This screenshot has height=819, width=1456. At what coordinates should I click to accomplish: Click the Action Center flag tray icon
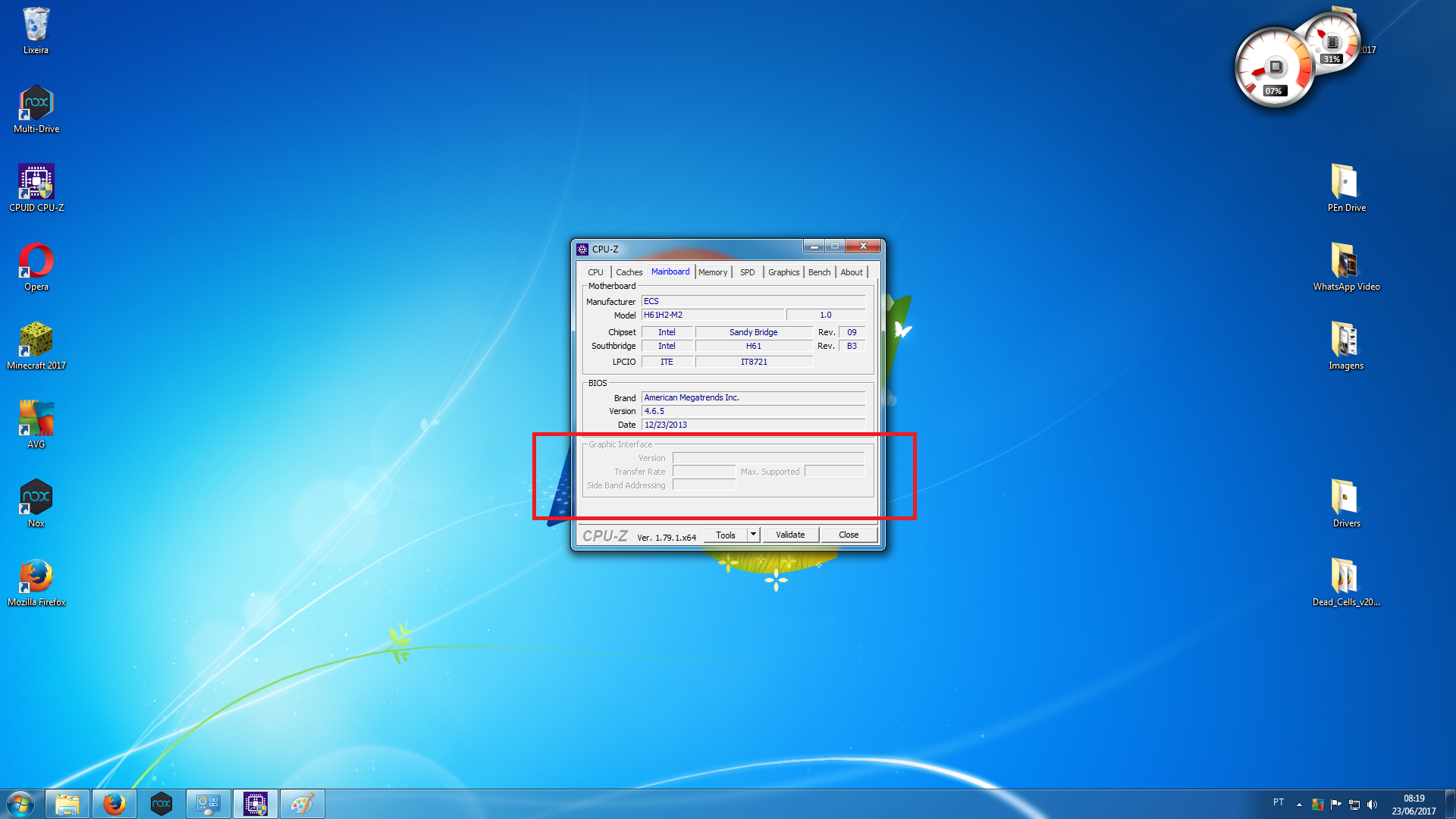click(1335, 805)
